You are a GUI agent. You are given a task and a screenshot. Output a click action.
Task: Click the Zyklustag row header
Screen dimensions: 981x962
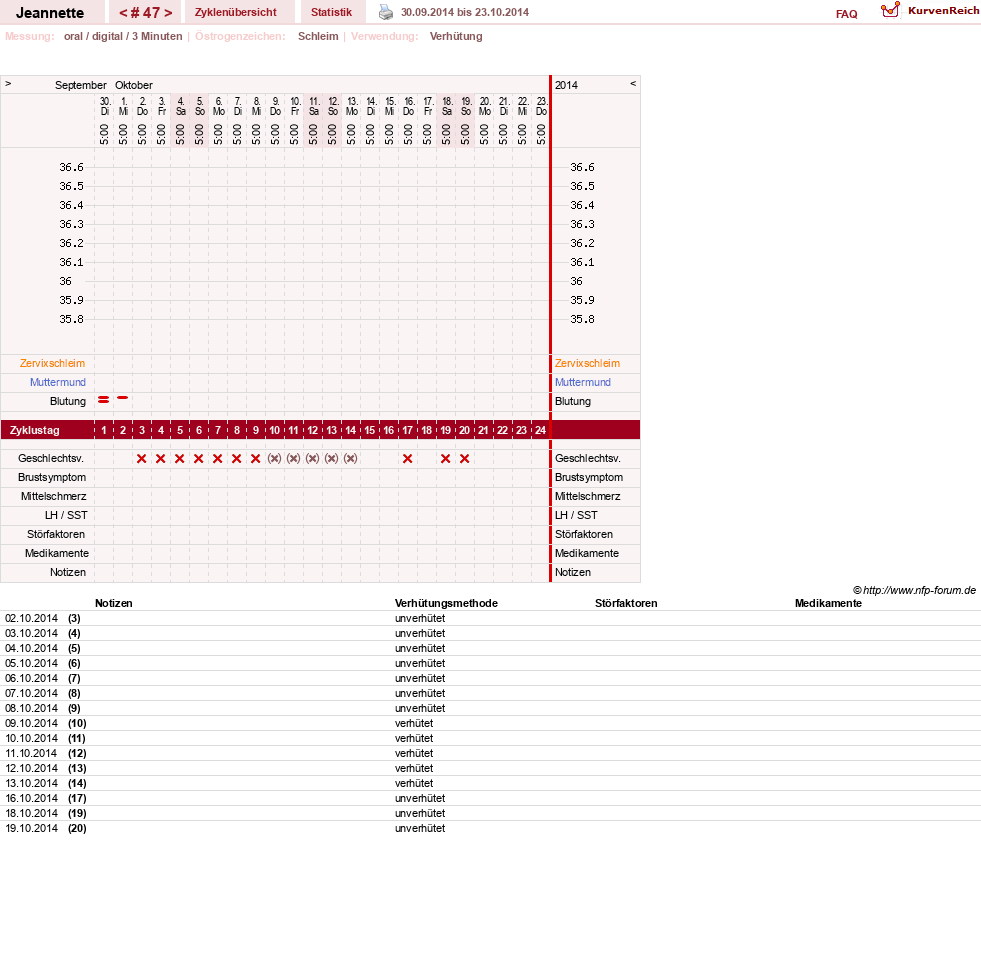coord(34,430)
